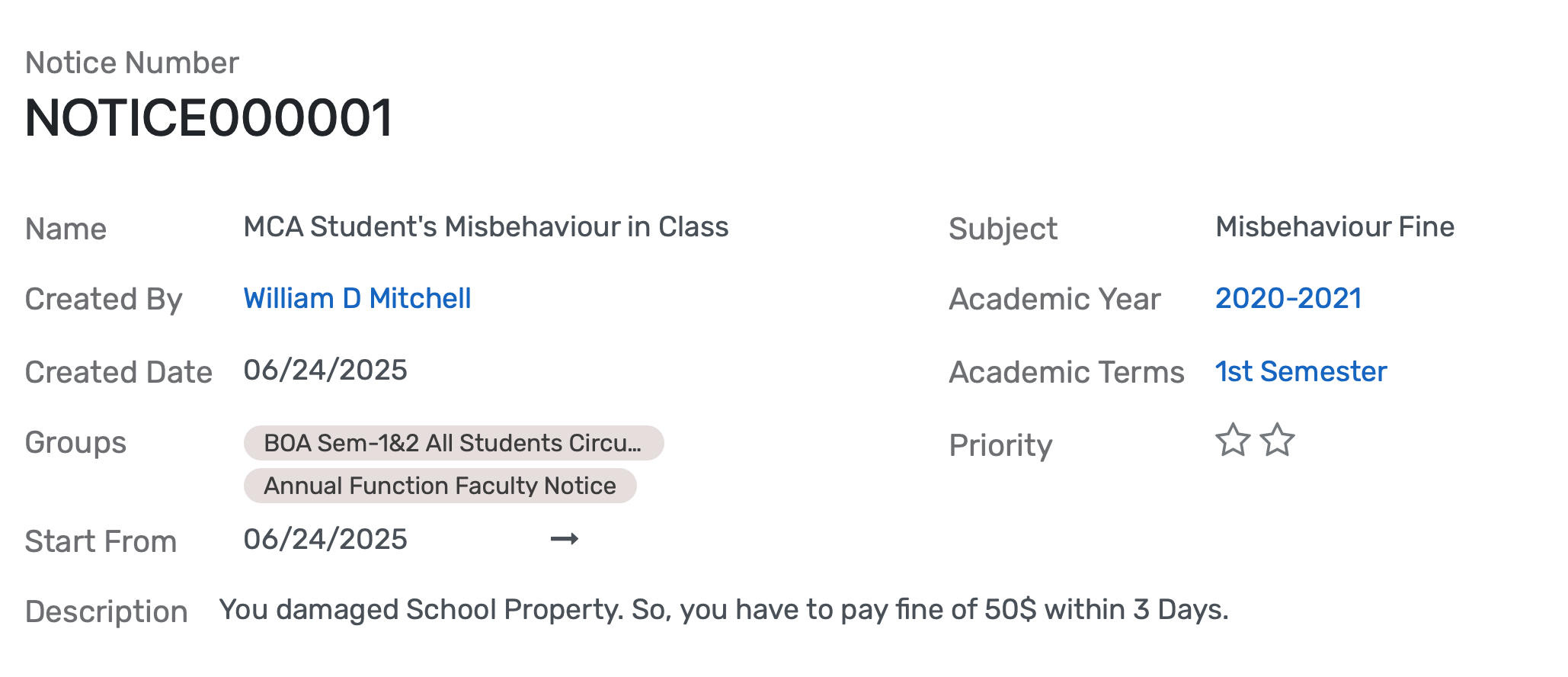Click the Start From date field
This screenshot has width=1568, height=677.
pos(325,540)
